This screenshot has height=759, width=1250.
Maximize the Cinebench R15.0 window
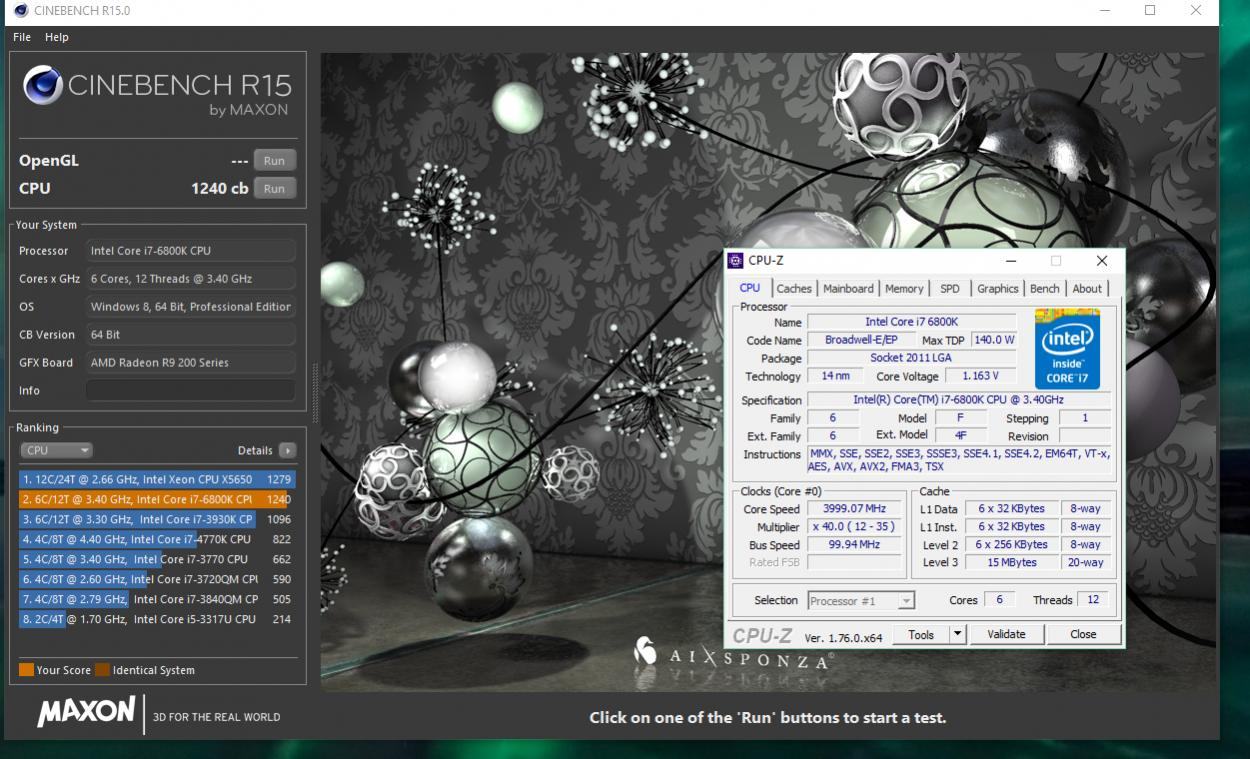pyautogui.click(x=1150, y=11)
